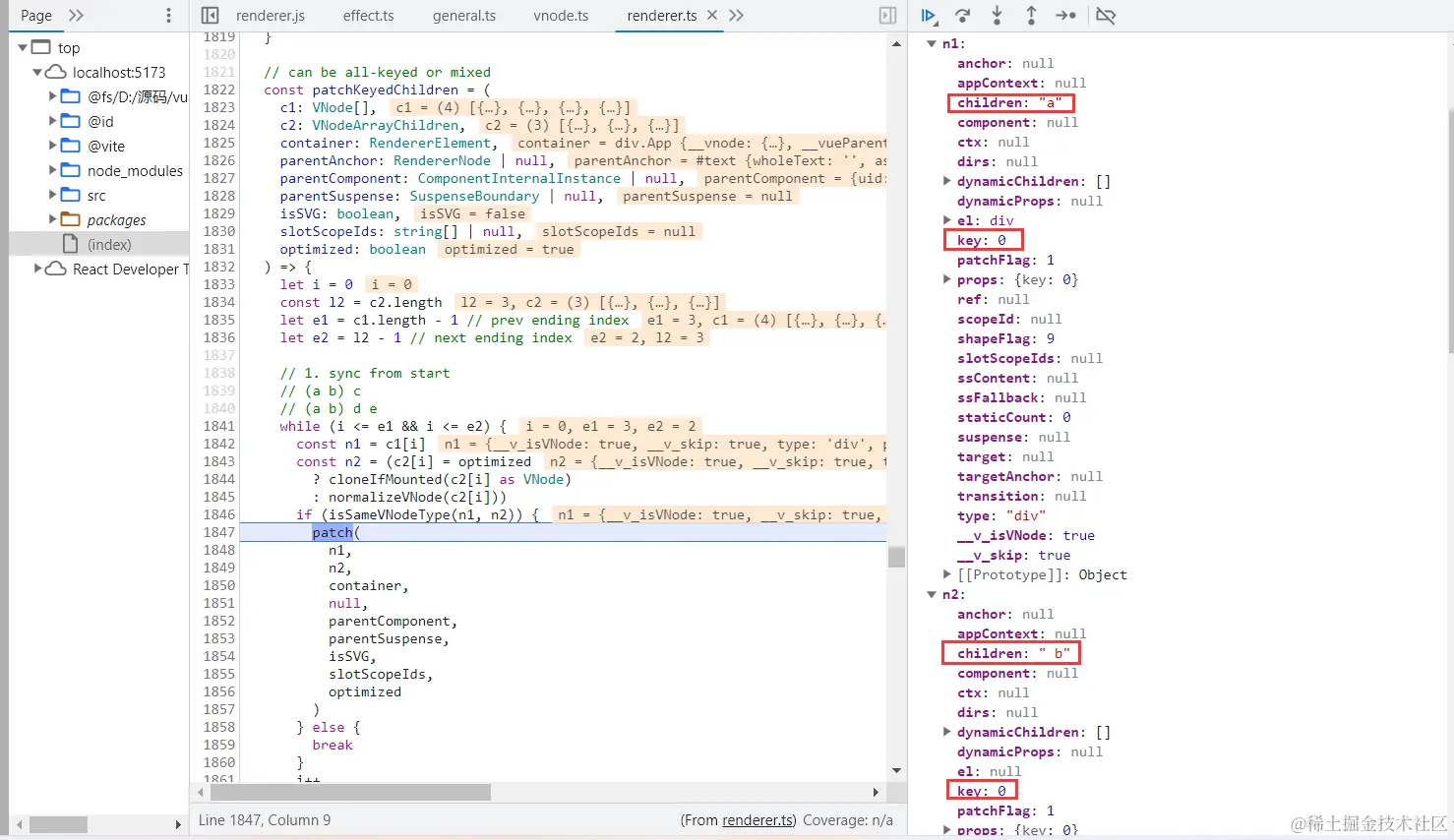The image size is (1454, 840).
Task: Show more open file tabs chevron
Action: pyautogui.click(x=737, y=16)
